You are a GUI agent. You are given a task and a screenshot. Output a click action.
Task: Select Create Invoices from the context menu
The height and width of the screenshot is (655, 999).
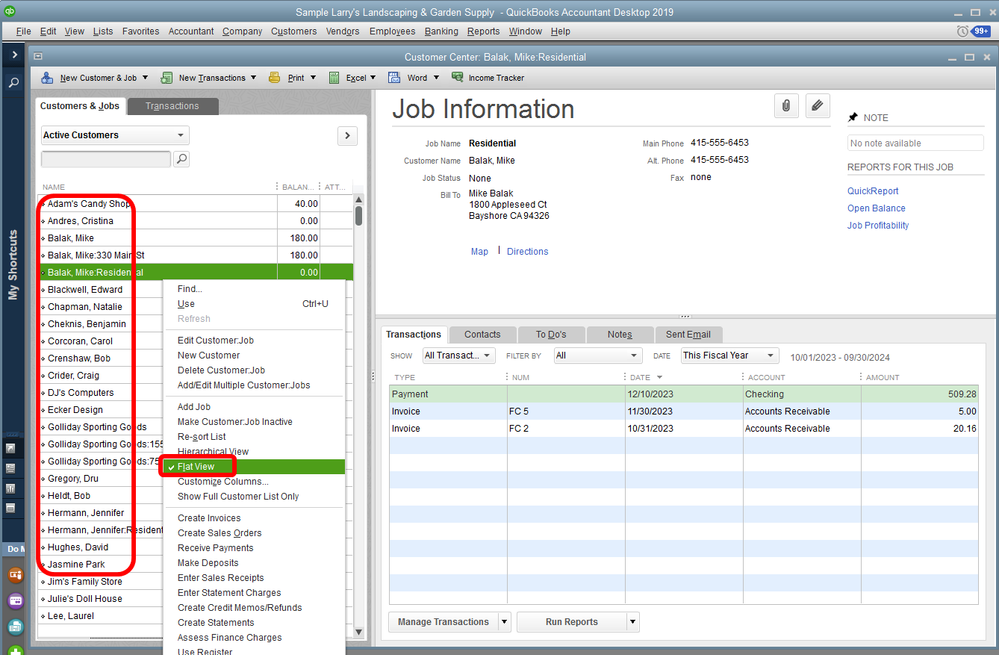[x=208, y=518]
